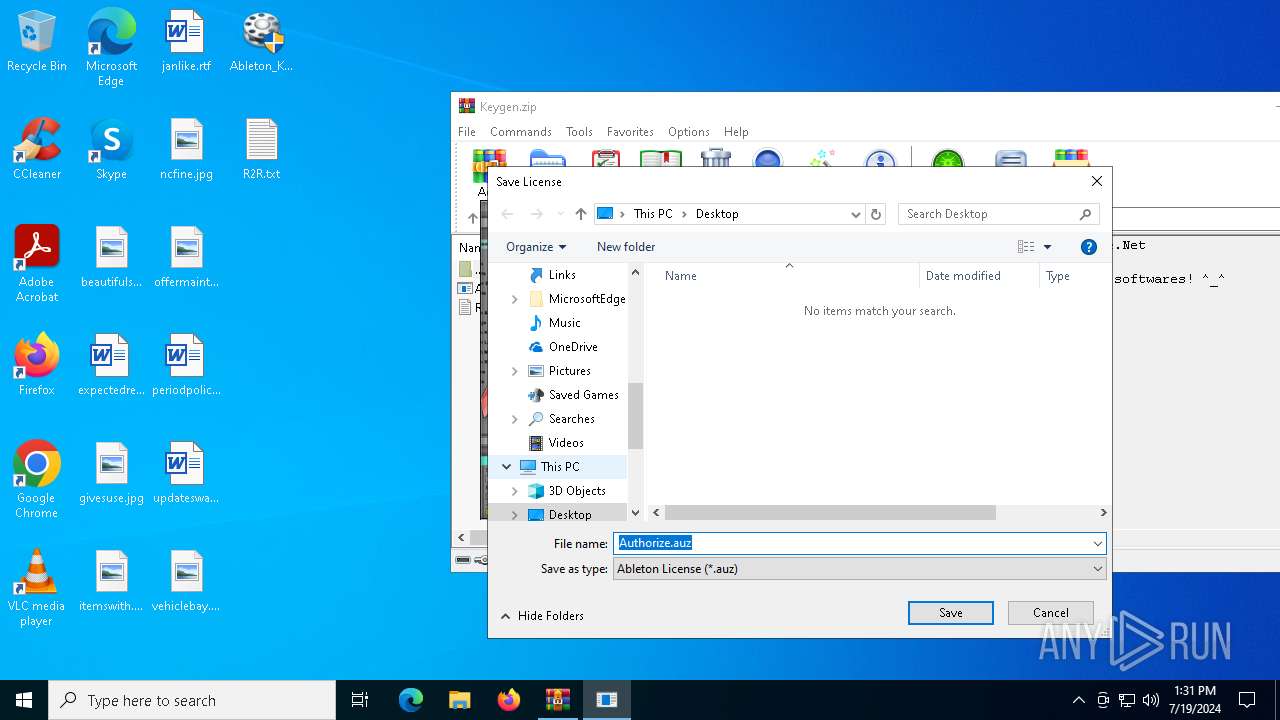Click the Extract To folder icon in WinRAR
The height and width of the screenshot is (720, 1280).
point(548,158)
